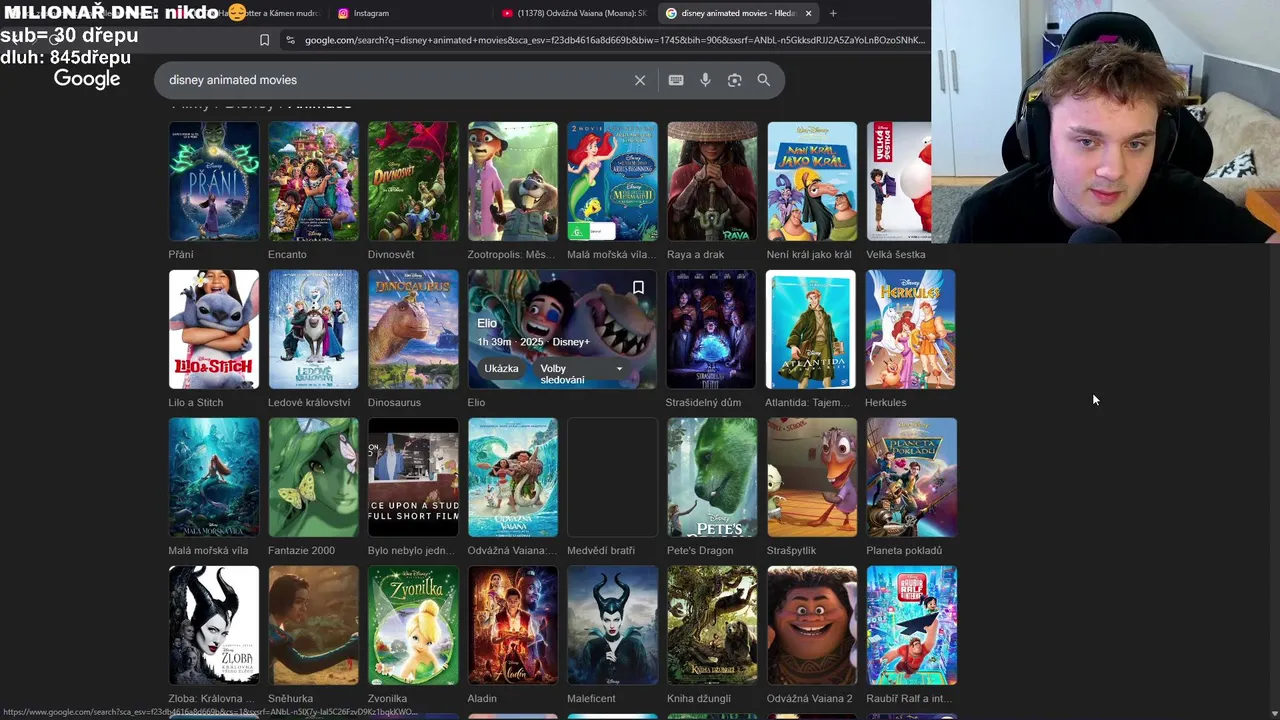Screen dimensions: 1280x720
Task: Open the Zvonilka poster
Action: point(413,625)
